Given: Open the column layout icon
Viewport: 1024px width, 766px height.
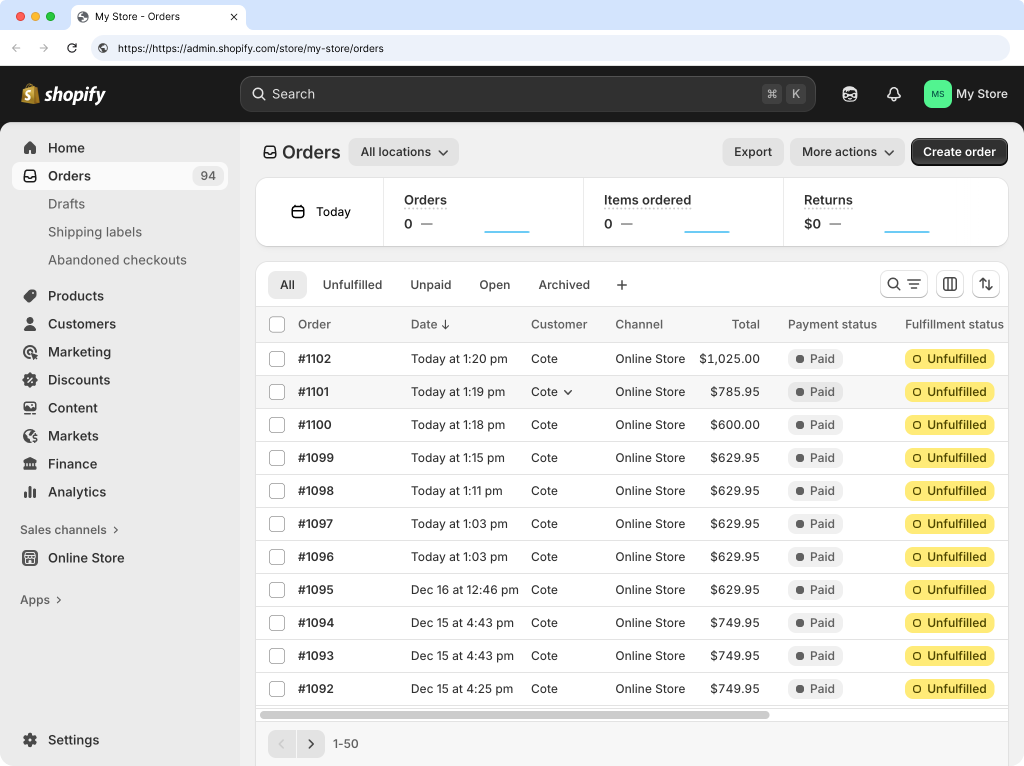Looking at the screenshot, I should (949, 284).
